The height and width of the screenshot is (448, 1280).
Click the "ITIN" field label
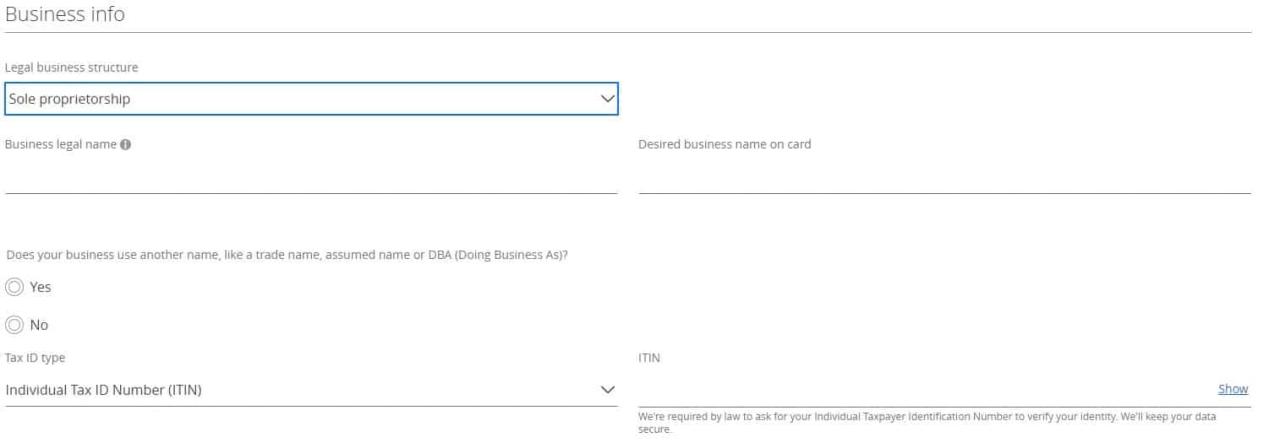point(648,357)
